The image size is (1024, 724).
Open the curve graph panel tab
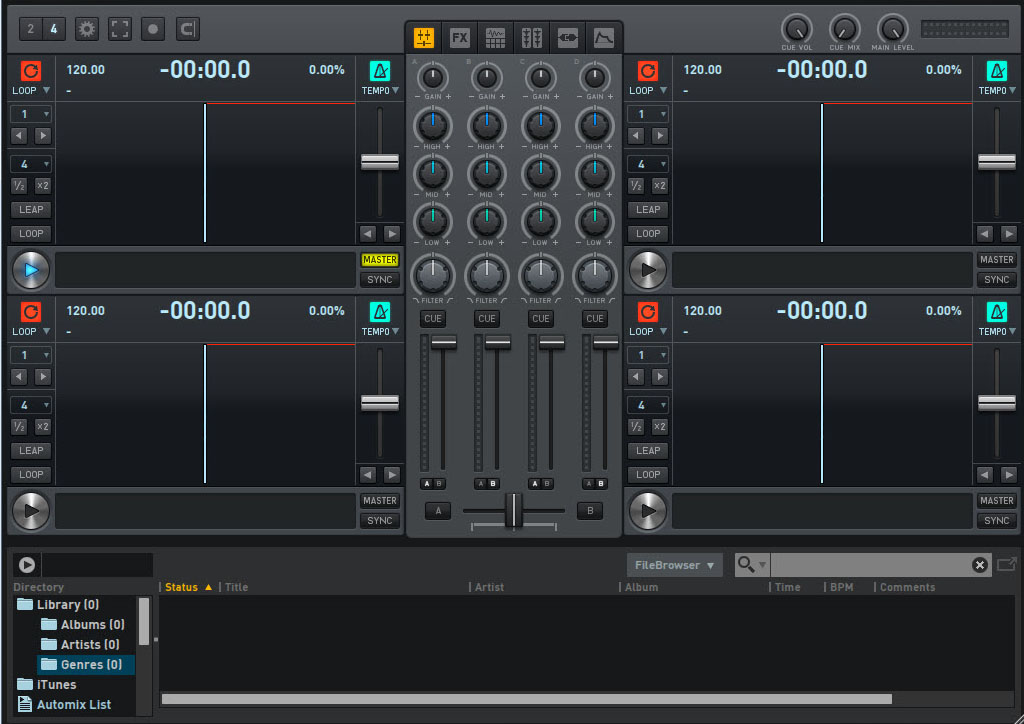(x=603, y=38)
